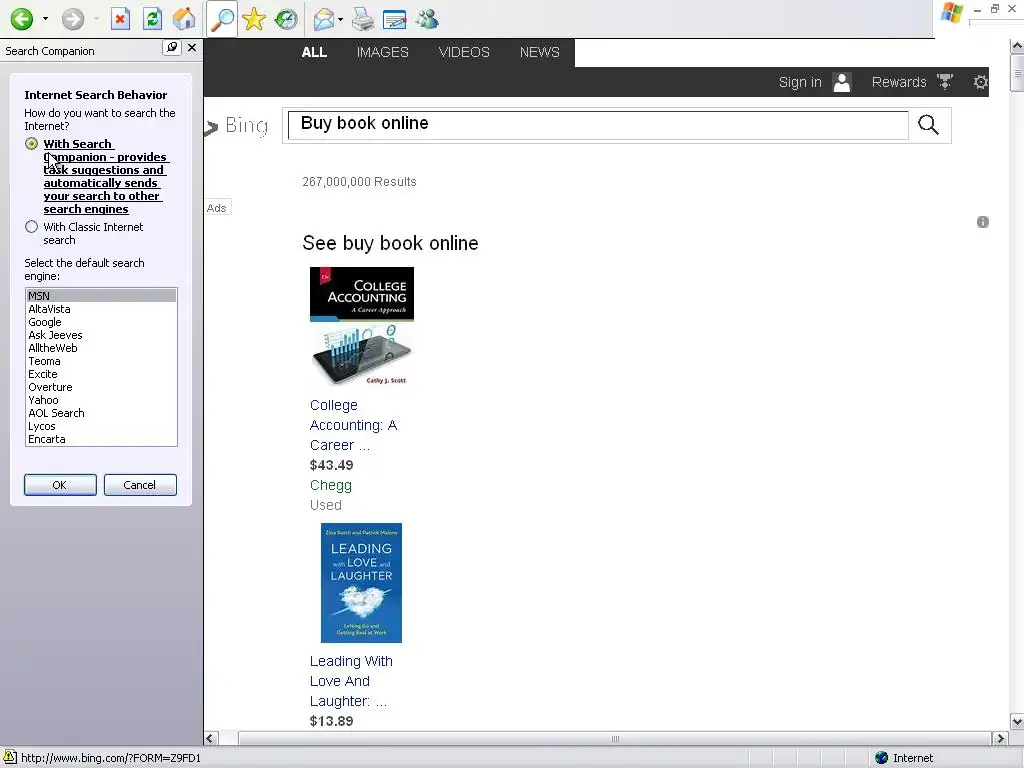Choose MSN in the search engine list
Screen dimensions: 1024x768
[101, 296]
